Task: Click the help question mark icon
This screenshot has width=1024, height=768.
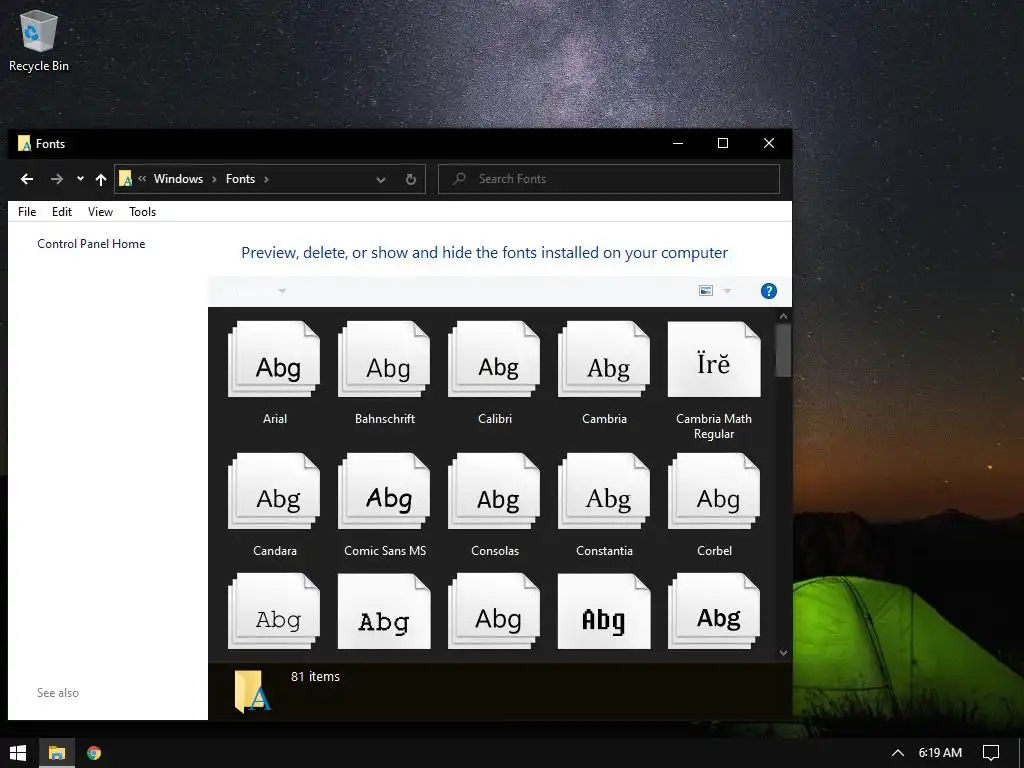Action: pyautogui.click(x=769, y=291)
